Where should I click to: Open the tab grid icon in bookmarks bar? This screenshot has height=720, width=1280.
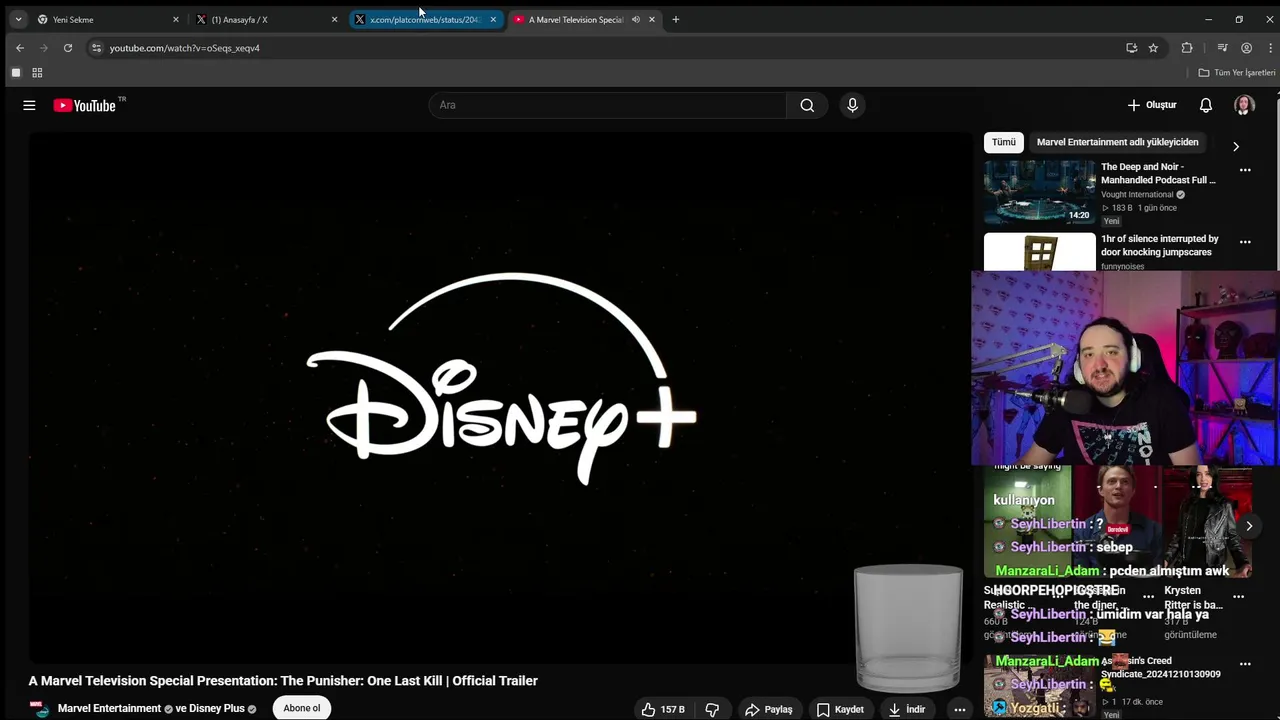(37, 73)
